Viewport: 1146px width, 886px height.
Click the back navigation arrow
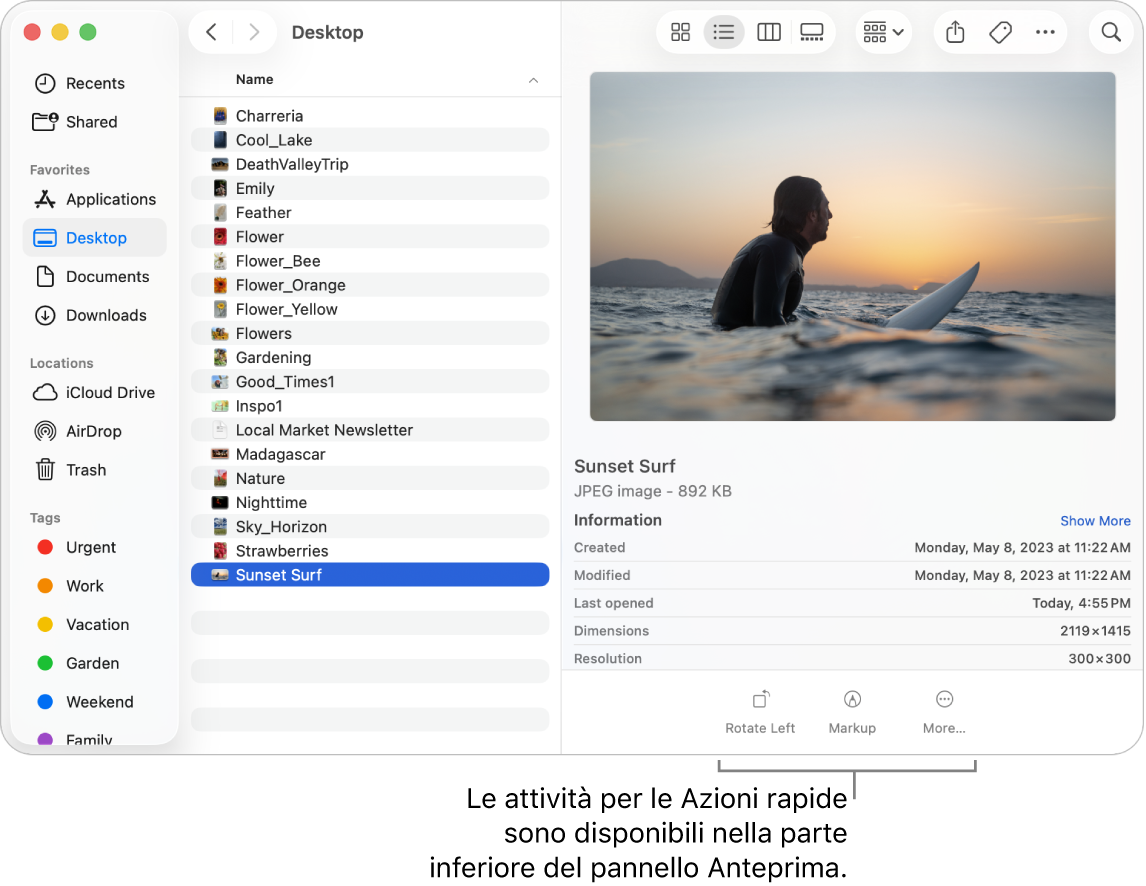coord(211,32)
